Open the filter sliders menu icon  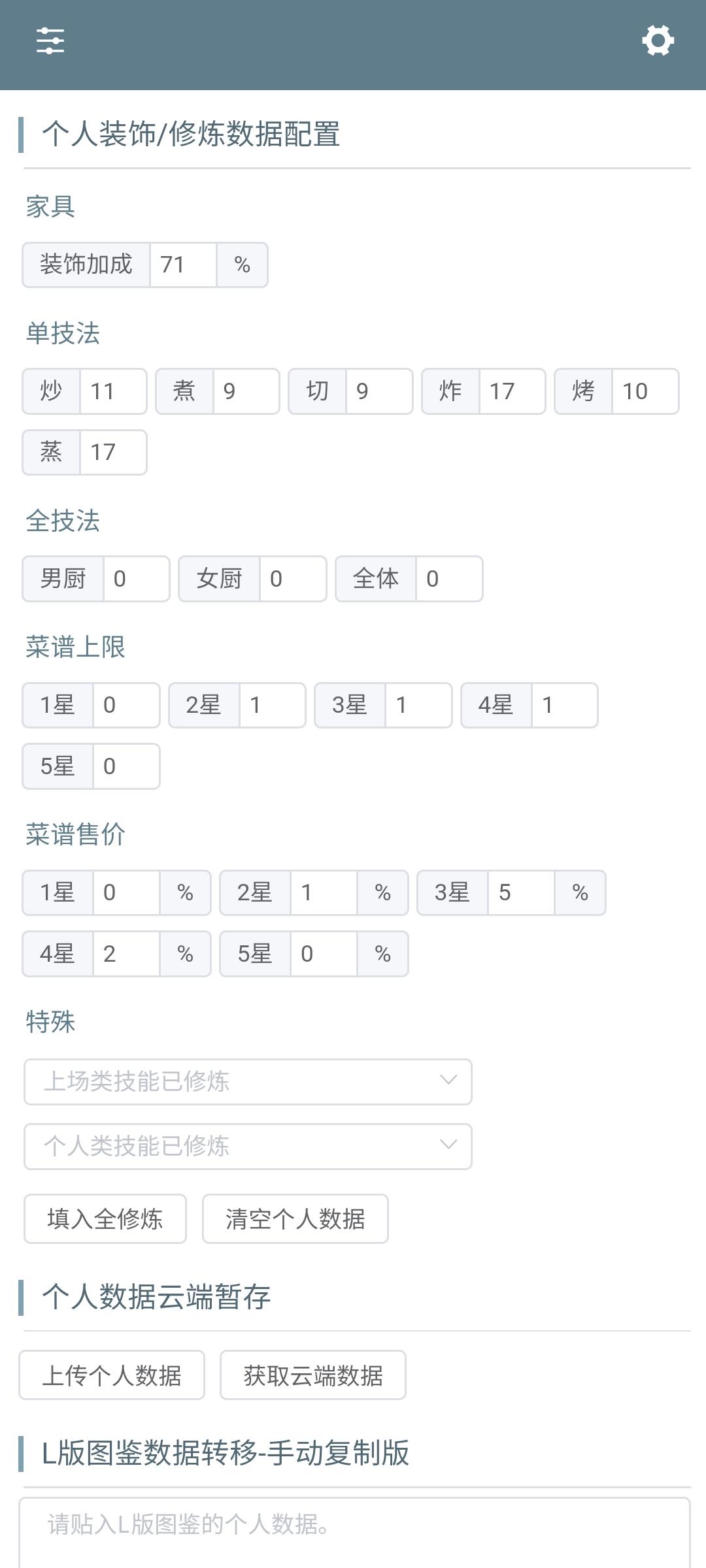pos(50,41)
